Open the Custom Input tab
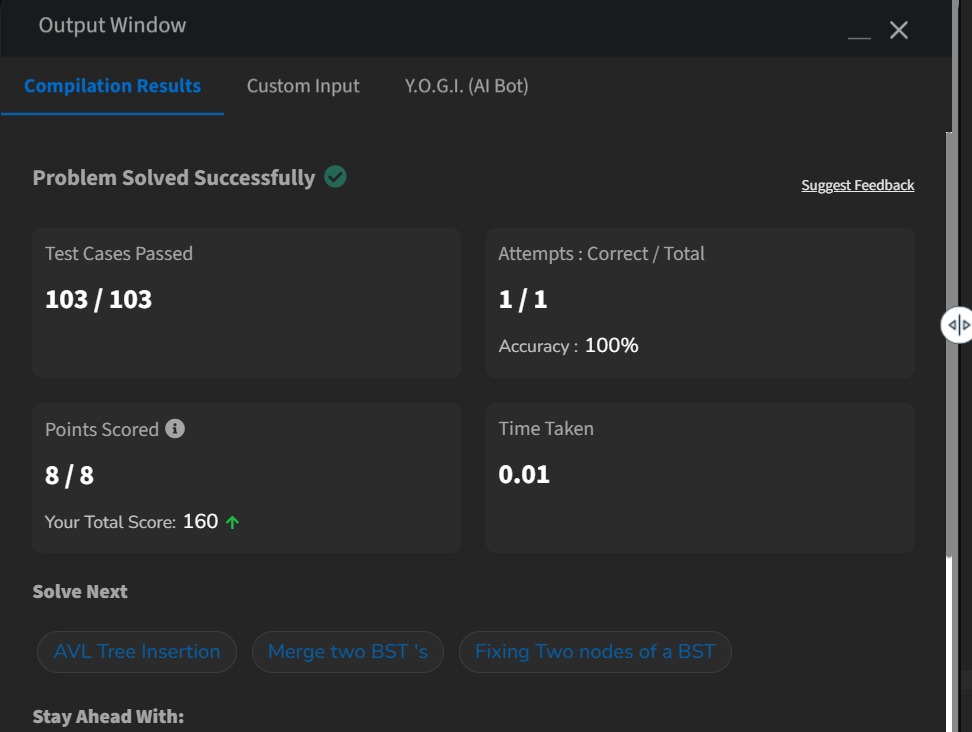Viewport: 972px width, 732px height. click(303, 86)
